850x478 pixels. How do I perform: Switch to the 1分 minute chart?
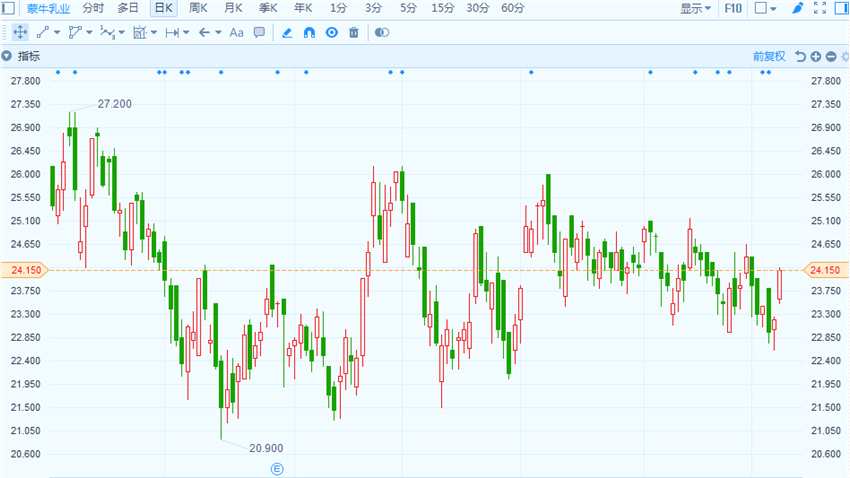pos(338,8)
